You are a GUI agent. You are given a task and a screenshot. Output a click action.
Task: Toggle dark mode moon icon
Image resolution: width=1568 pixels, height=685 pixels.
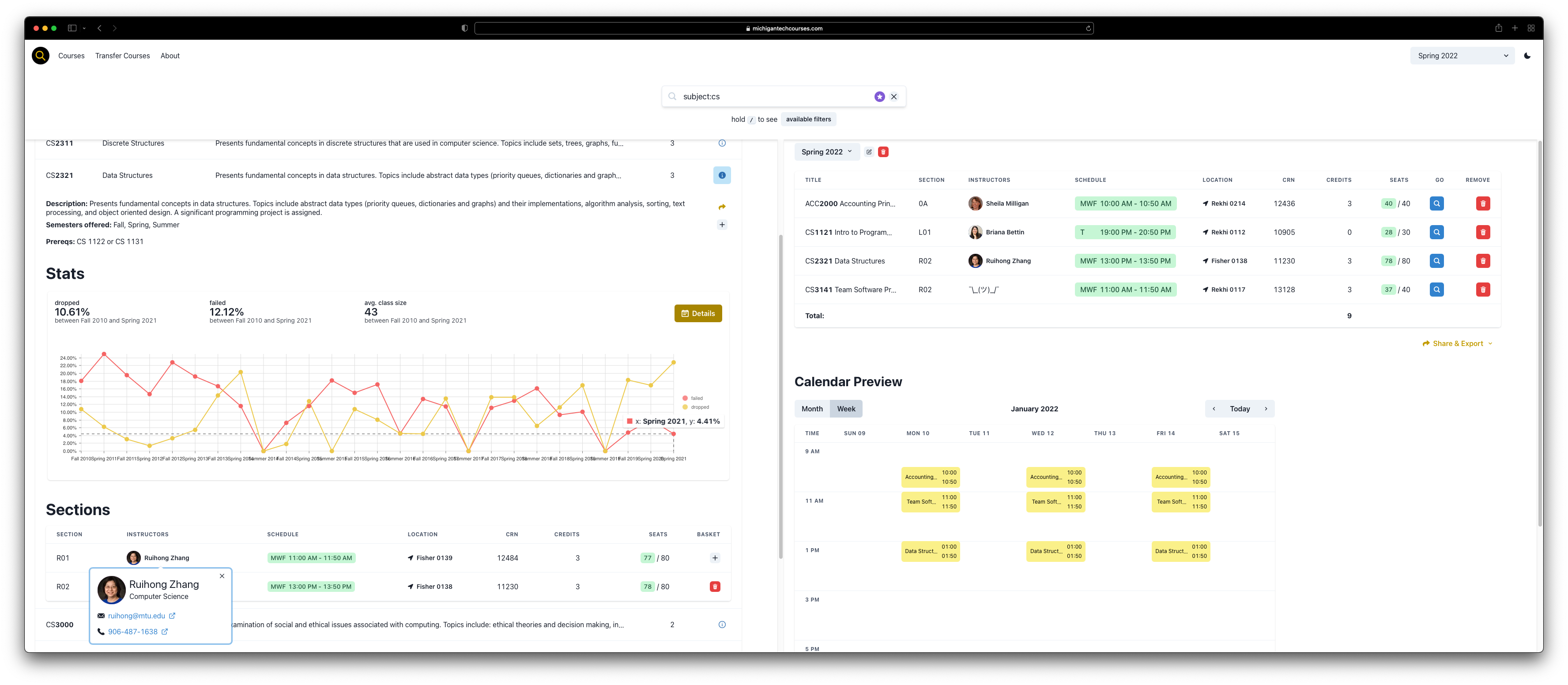1527,56
